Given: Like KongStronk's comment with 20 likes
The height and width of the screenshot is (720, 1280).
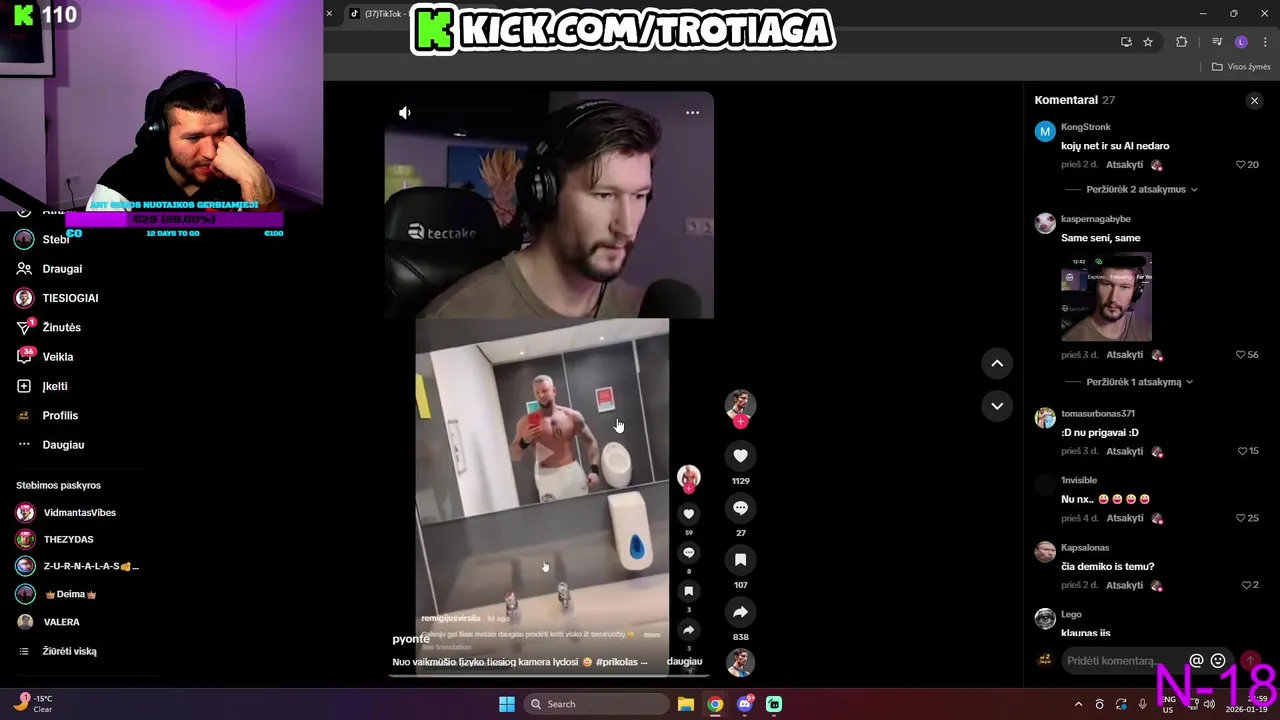Looking at the screenshot, I should click(1241, 165).
